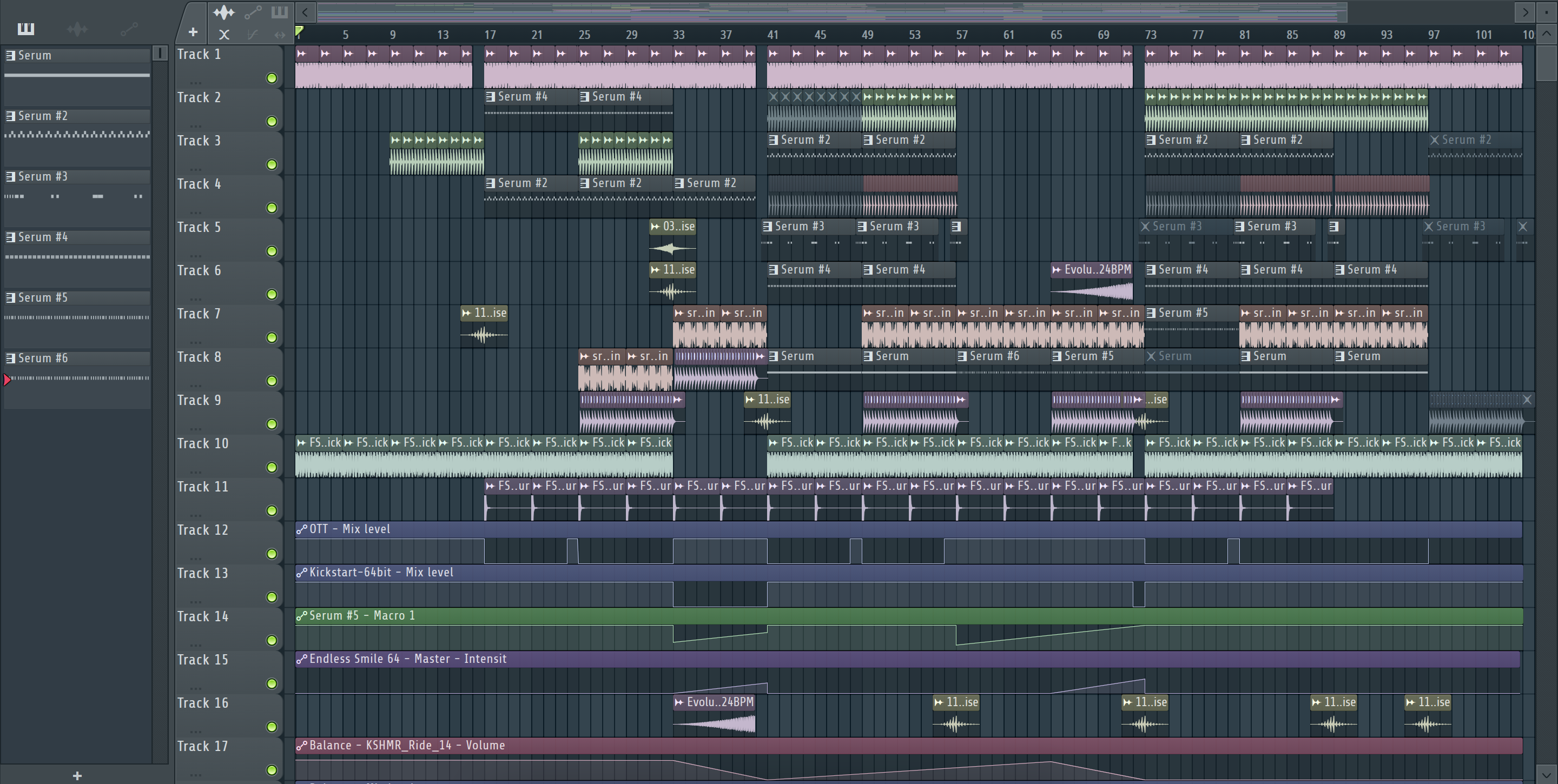Click the left arrow of the horizontal scrollbar
The height and width of the screenshot is (784, 1558).
[x=305, y=11]
